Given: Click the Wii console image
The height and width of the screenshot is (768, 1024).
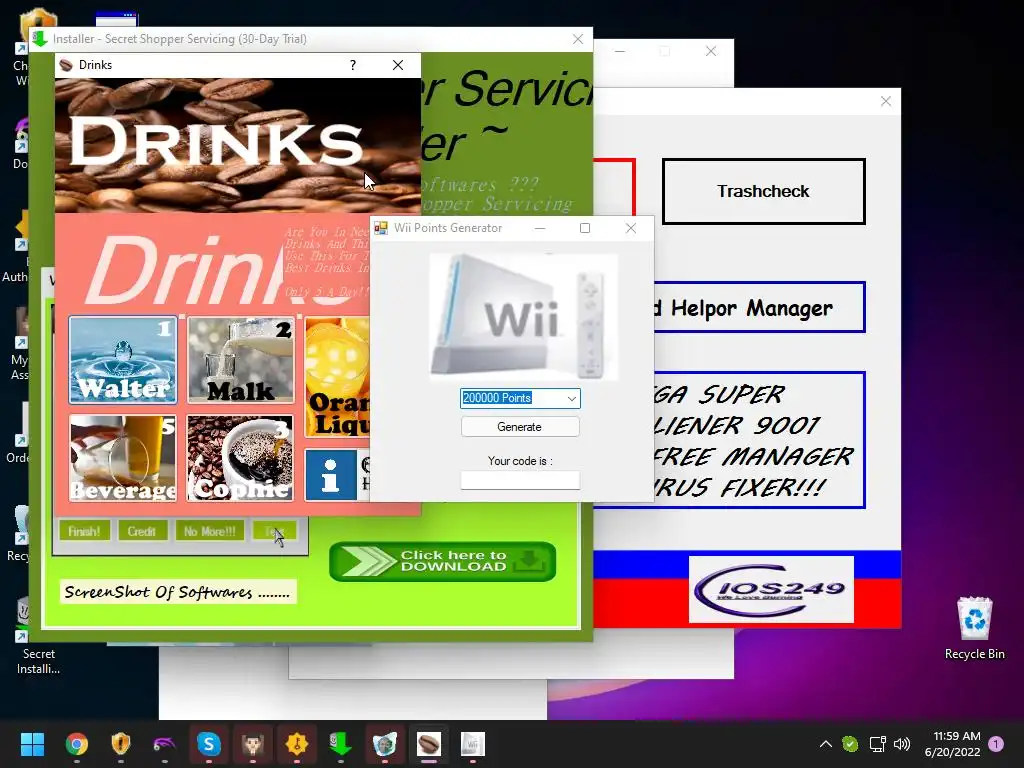Looking at the screenshot, I should (524, 317).
